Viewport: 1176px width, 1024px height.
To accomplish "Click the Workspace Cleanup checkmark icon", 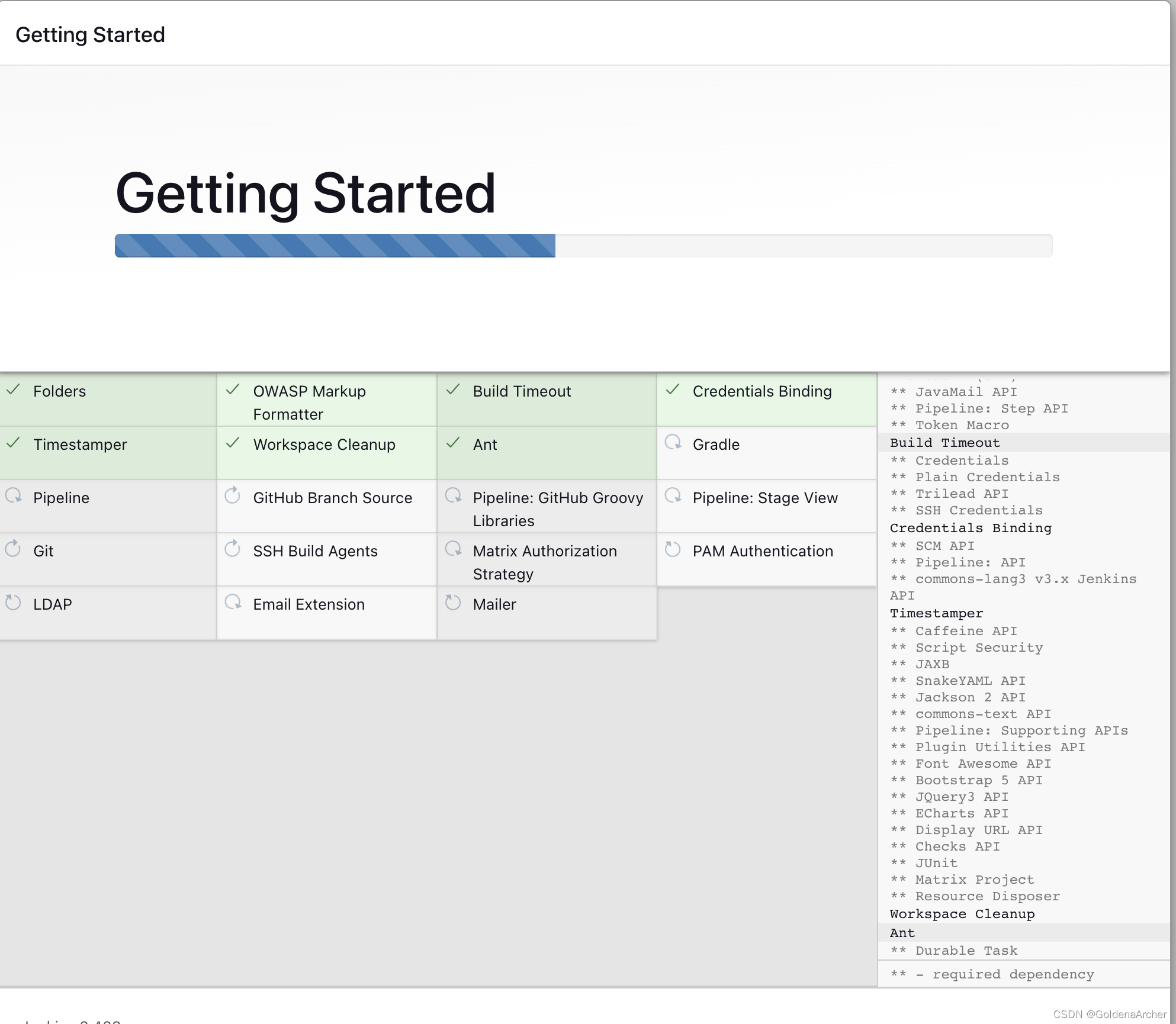I will pyautogui.click(x=233, y=443).
